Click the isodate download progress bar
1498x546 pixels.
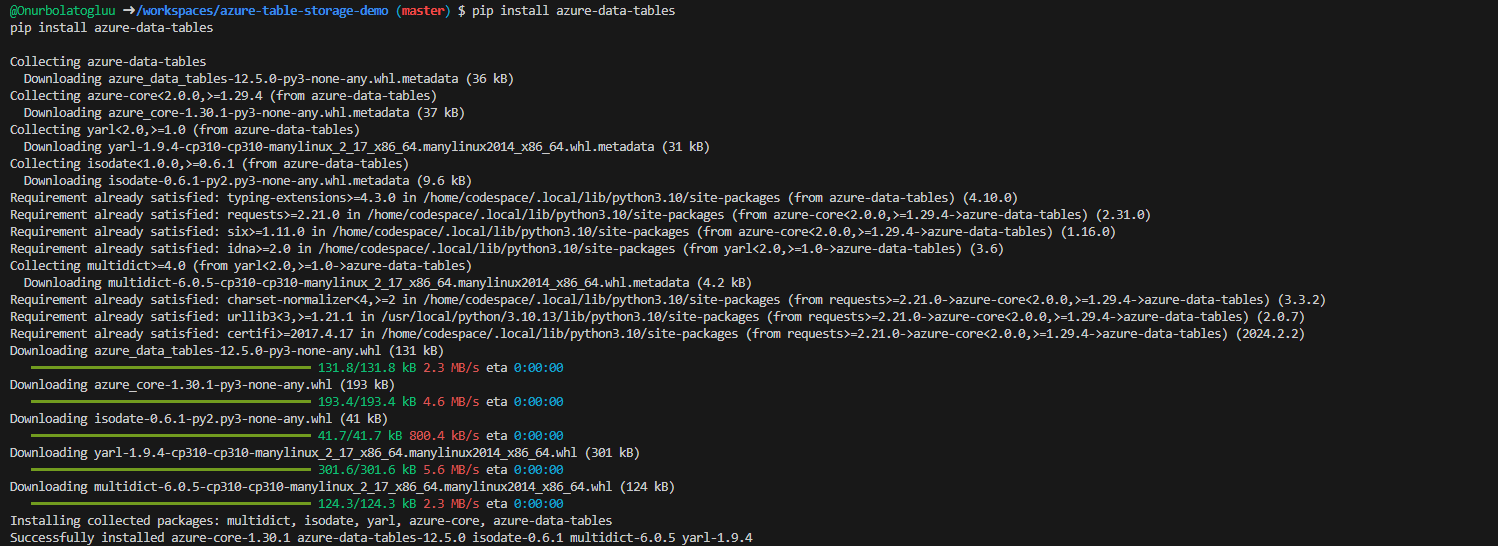click(170, 436)
